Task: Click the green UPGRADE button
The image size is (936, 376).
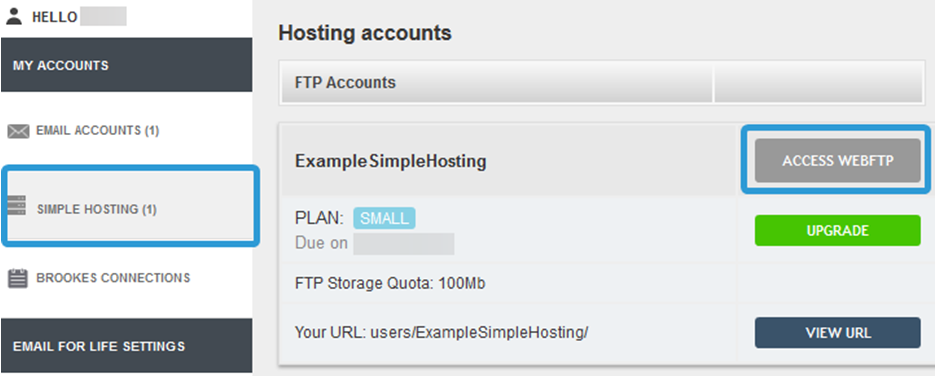Action: pyautogui.click(x=838, y=230)
